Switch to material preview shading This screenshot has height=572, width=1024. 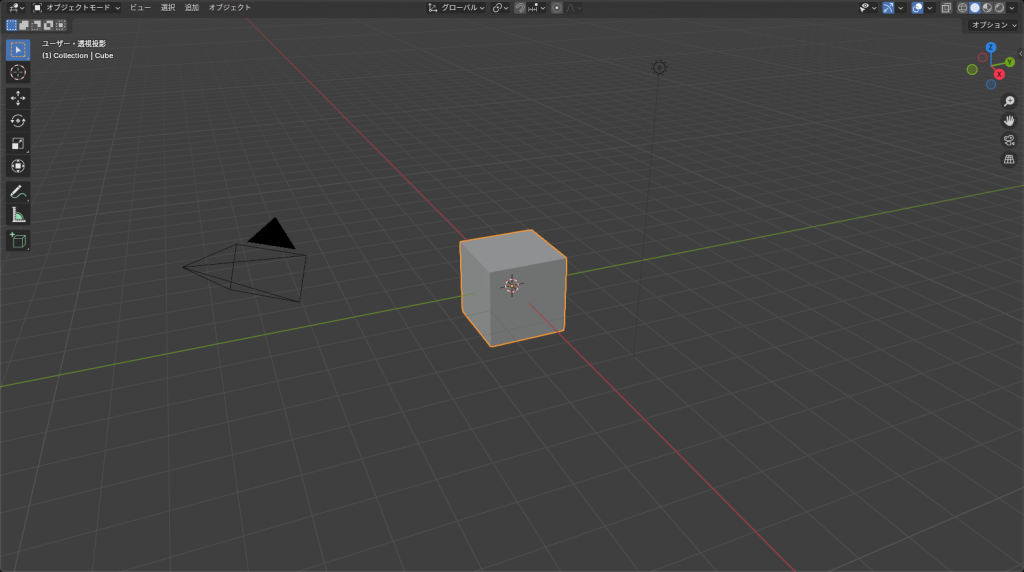tap(987, 8)
